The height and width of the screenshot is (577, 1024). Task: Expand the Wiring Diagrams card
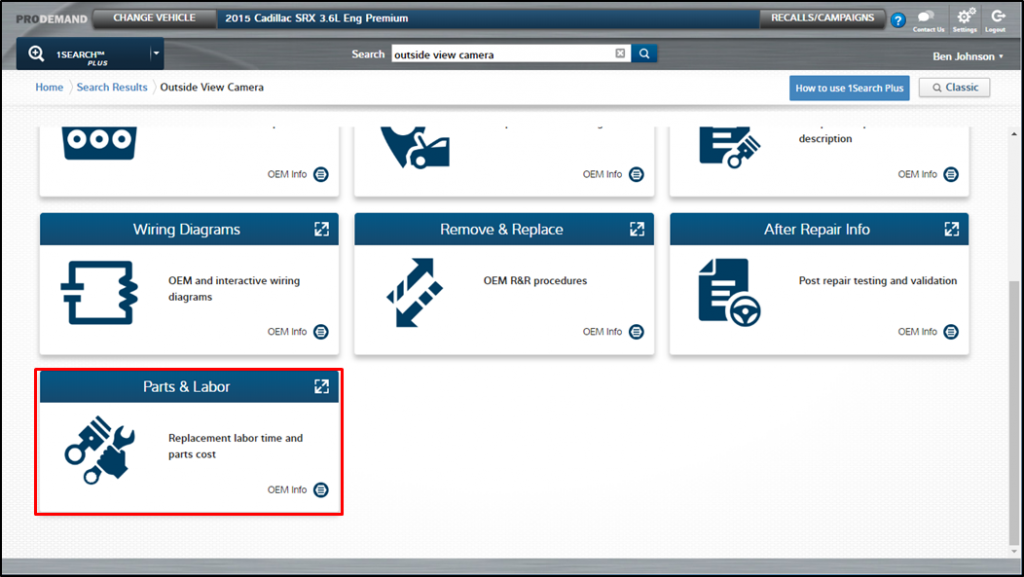click(321, 229)
